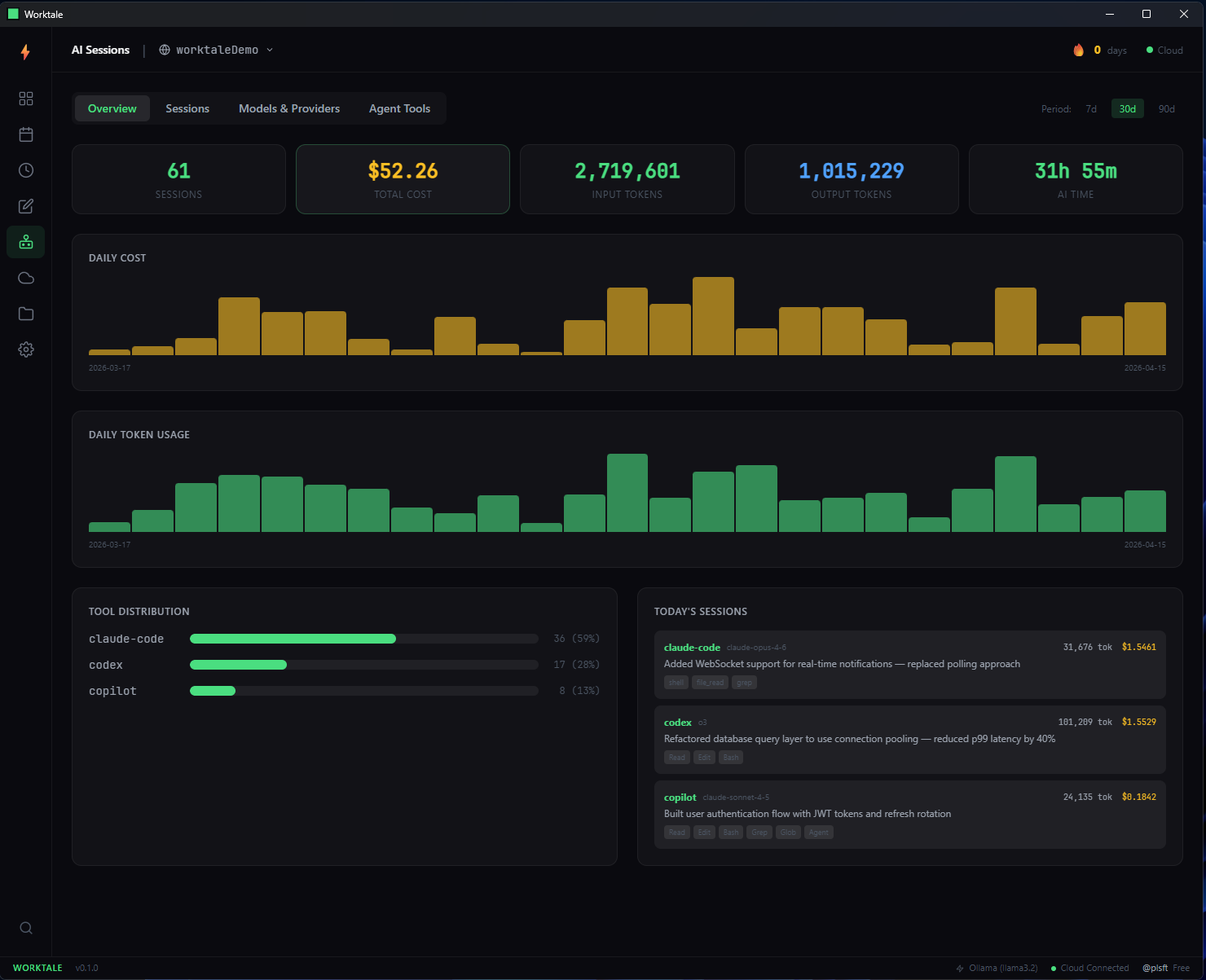Screen dimensions: 1206x980
Task: Open the Agent Tools tab
Action: (x=399, y=108)
